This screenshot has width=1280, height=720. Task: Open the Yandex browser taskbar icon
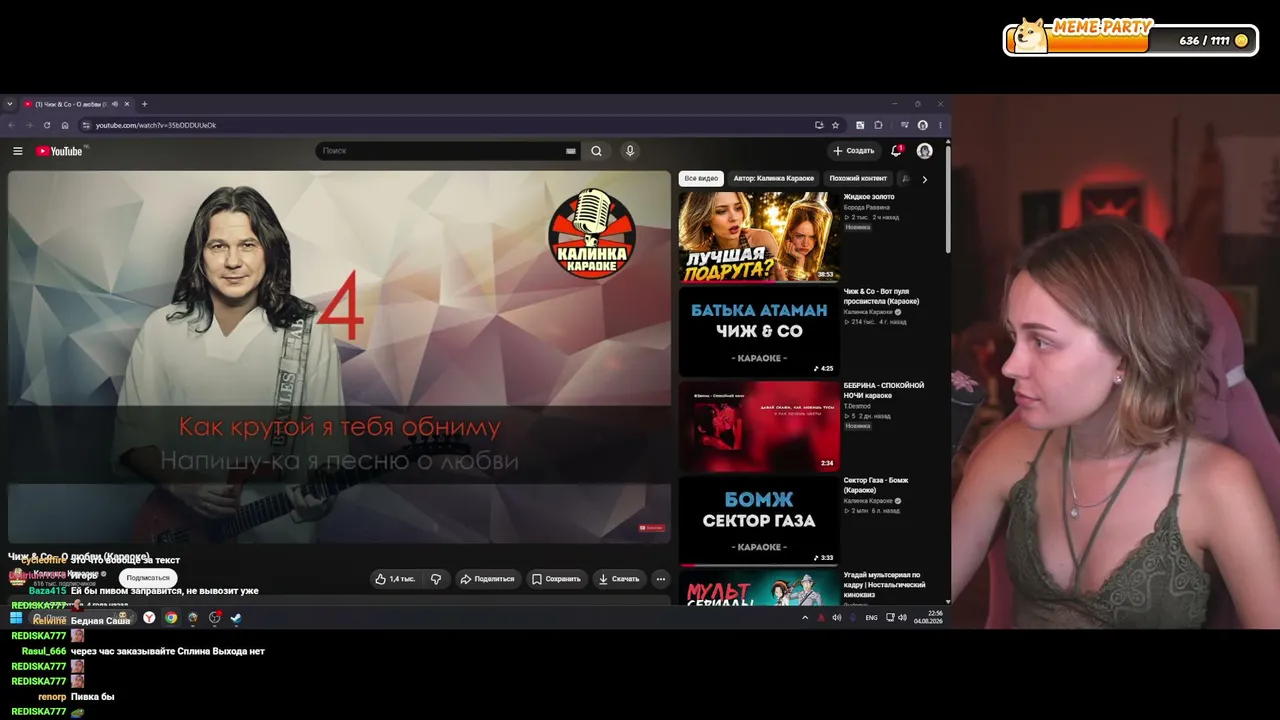click(149, 618)
